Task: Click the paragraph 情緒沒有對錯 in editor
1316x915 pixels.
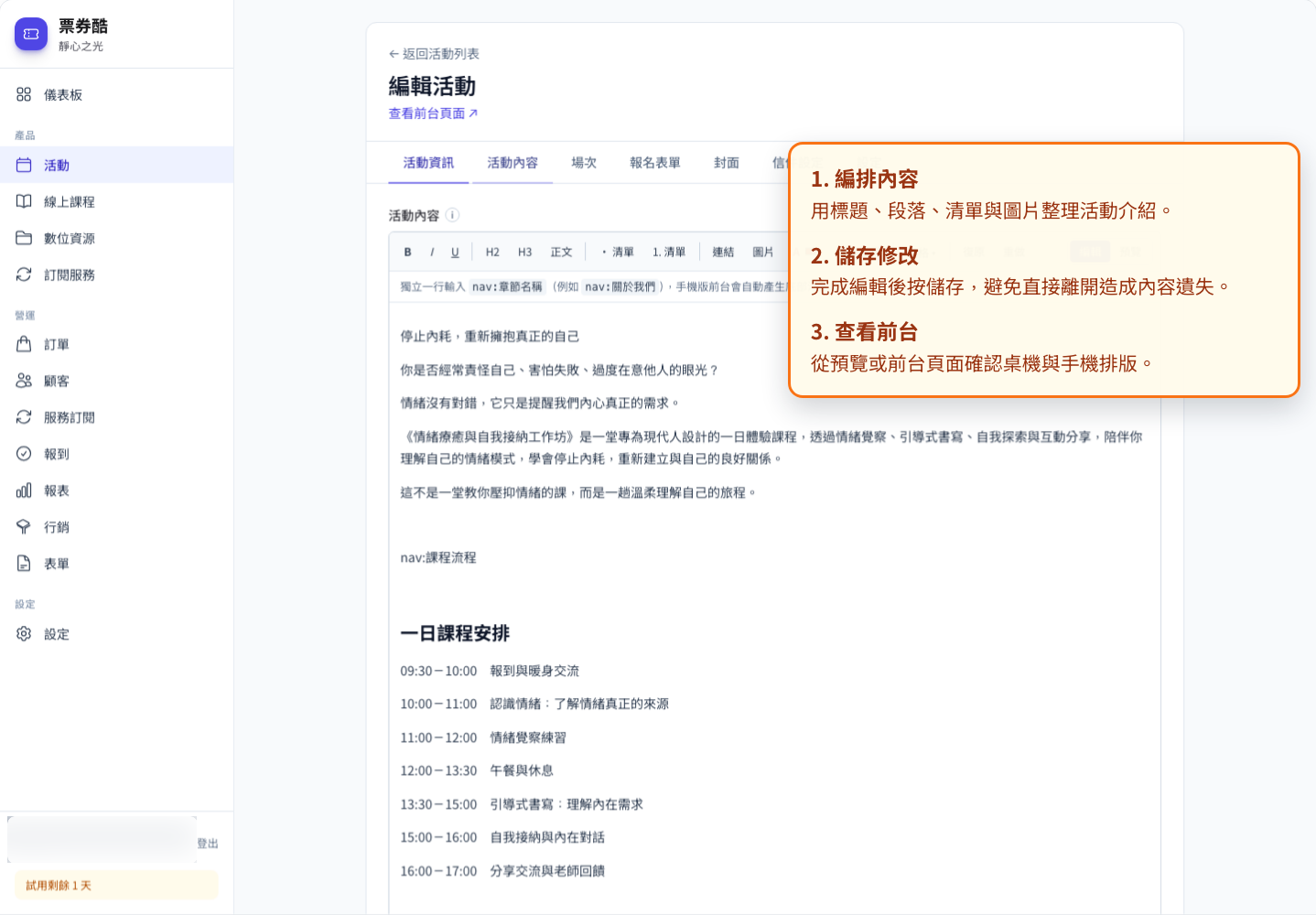Action: tap(541, 403)
